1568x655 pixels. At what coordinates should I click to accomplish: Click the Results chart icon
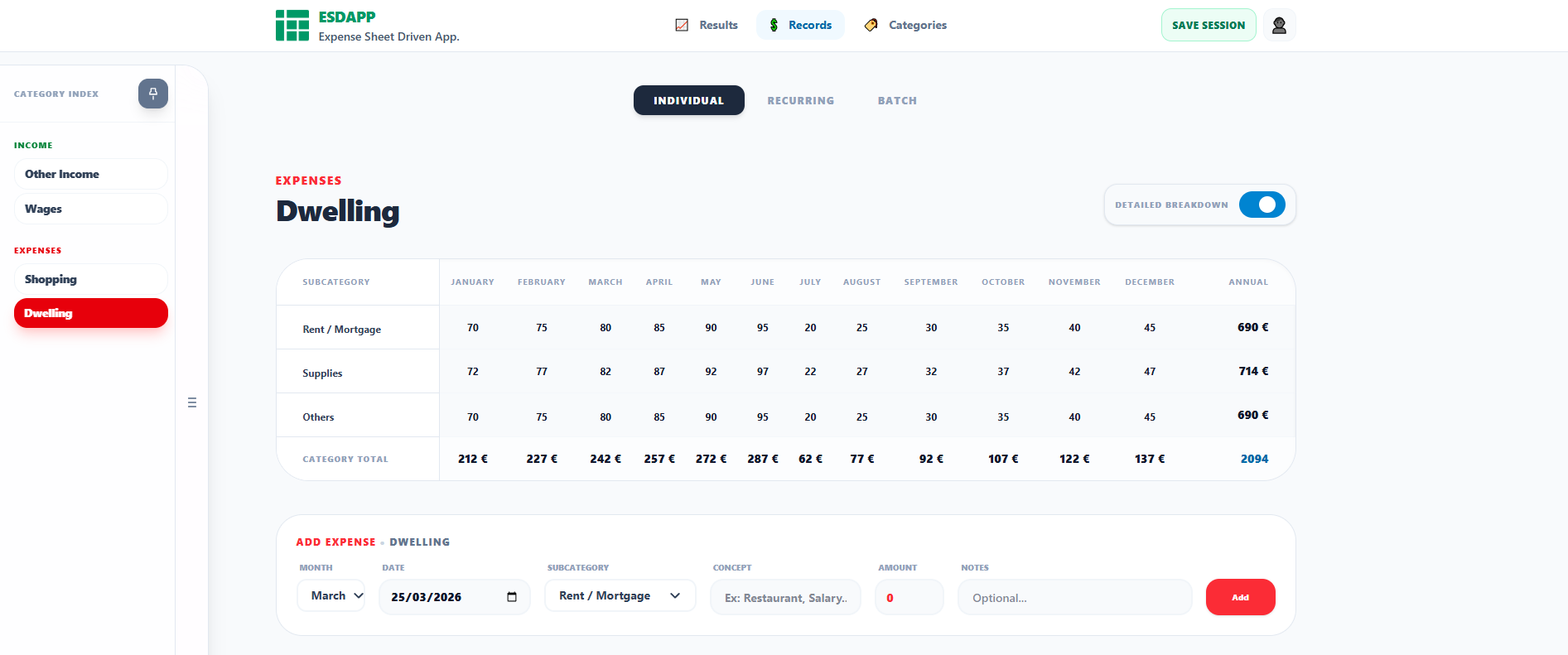coord(682,25)
